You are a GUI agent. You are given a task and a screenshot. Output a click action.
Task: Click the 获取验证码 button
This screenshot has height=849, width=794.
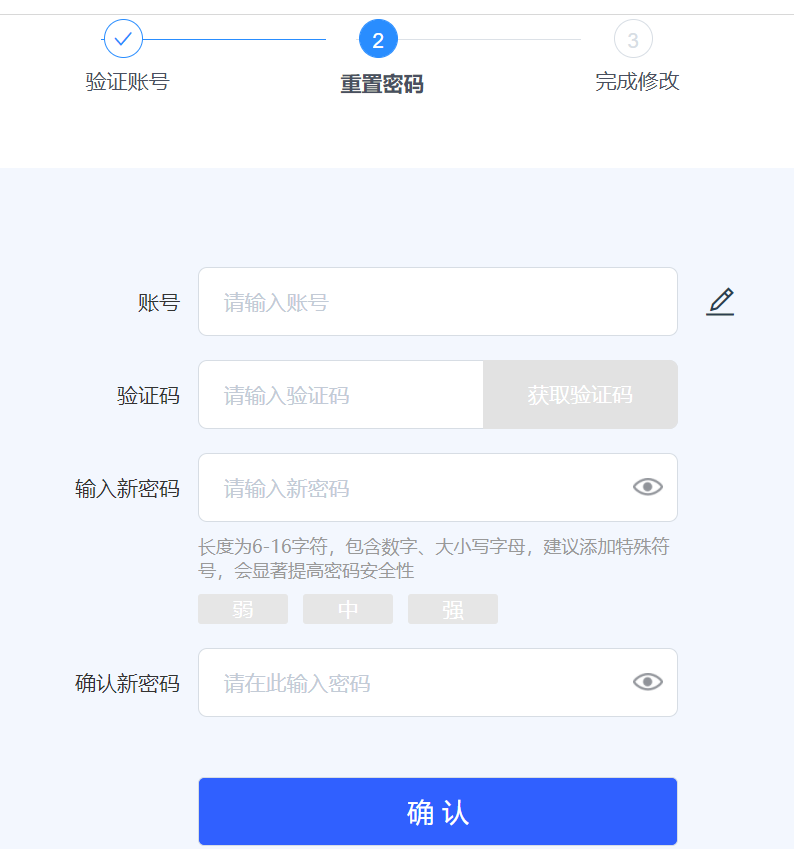580,395
